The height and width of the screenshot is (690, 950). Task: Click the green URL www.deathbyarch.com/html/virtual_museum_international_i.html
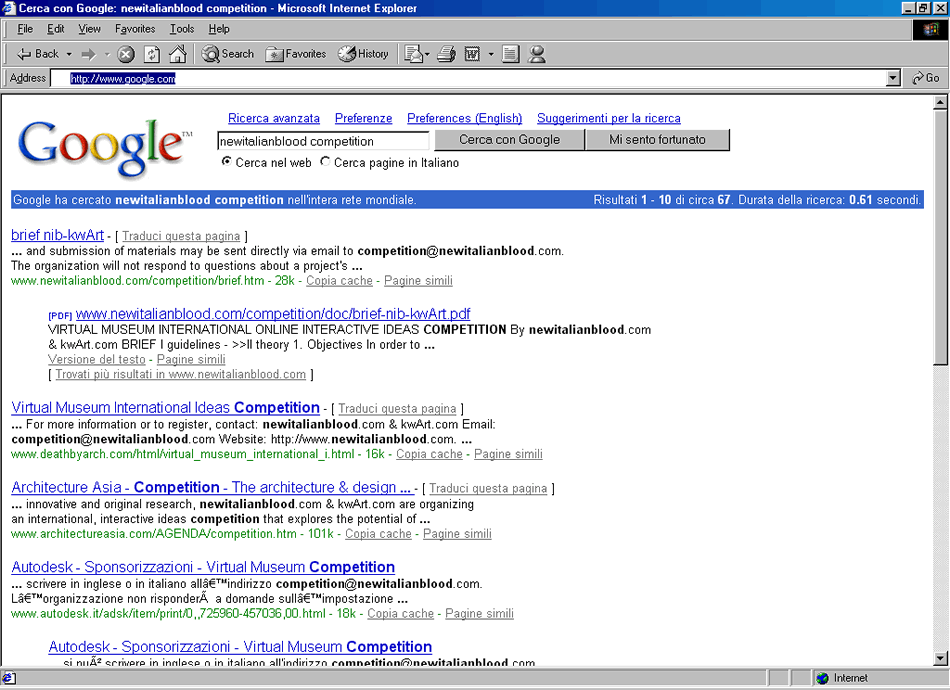click(x=182, y=454)
